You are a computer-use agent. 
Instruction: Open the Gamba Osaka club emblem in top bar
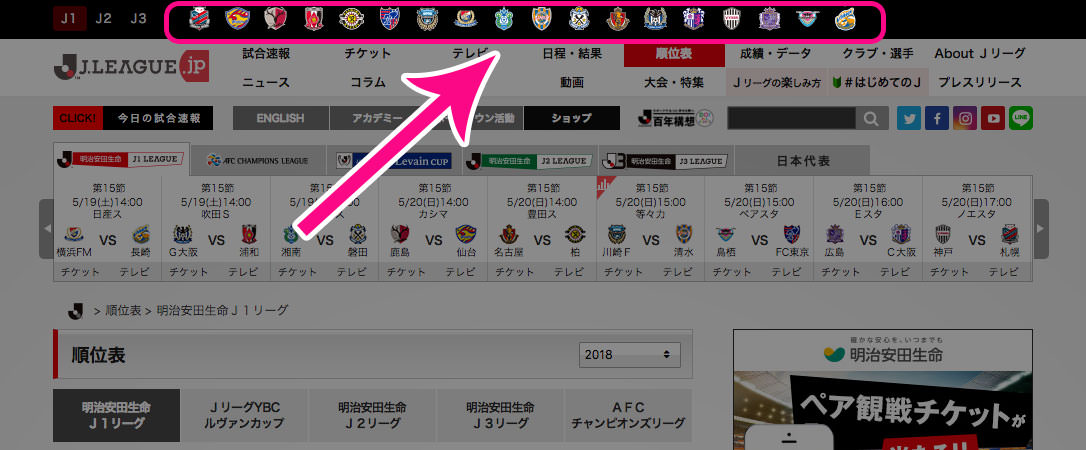pos(655,19)
